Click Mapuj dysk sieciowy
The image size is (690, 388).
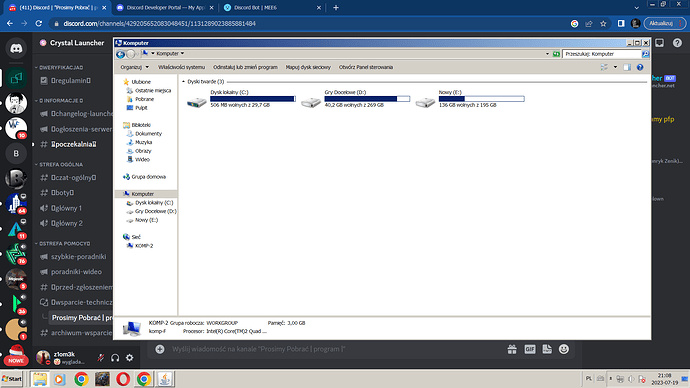[x=308, y=67]
